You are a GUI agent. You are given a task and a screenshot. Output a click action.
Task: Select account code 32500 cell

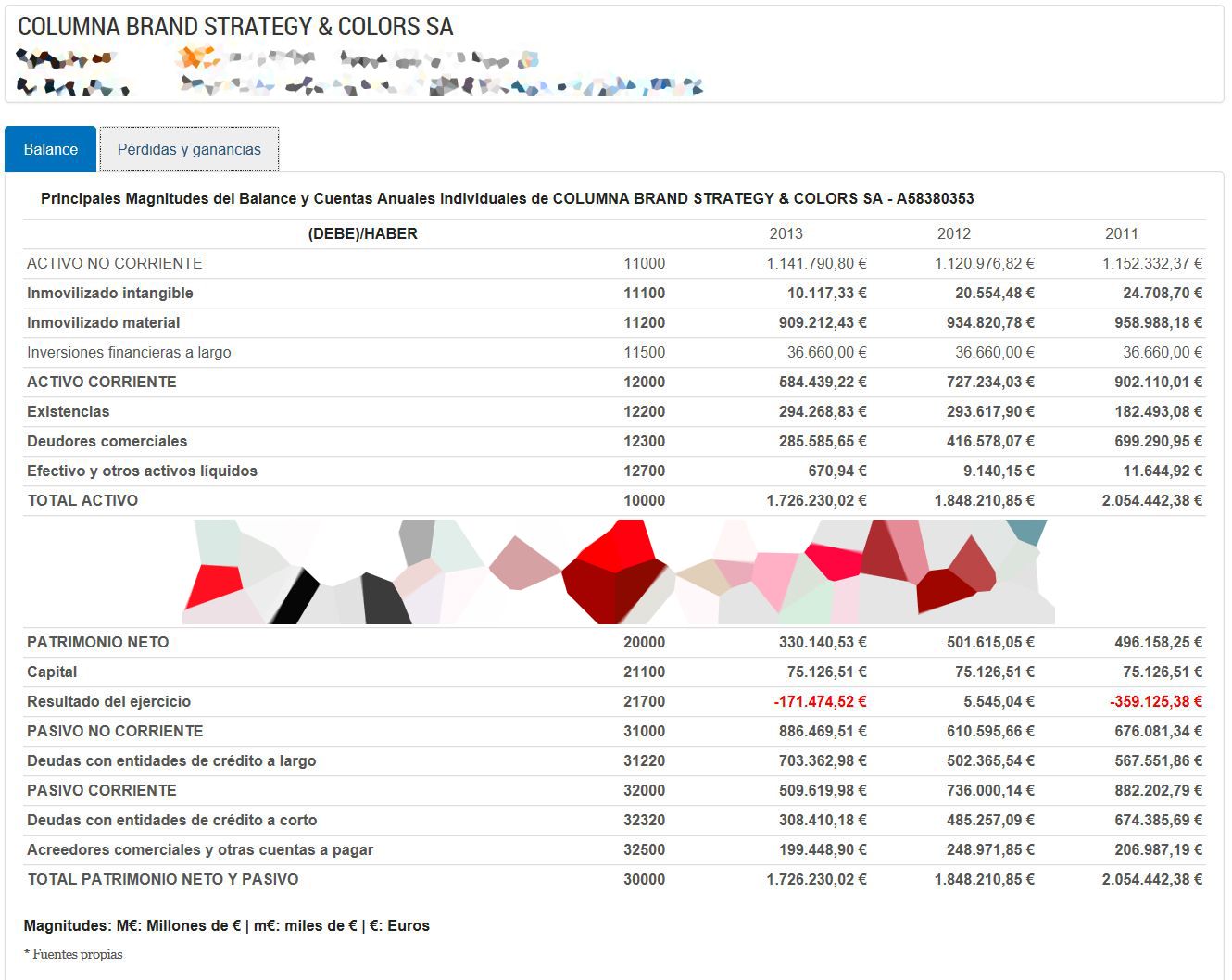tap(644, 849)
